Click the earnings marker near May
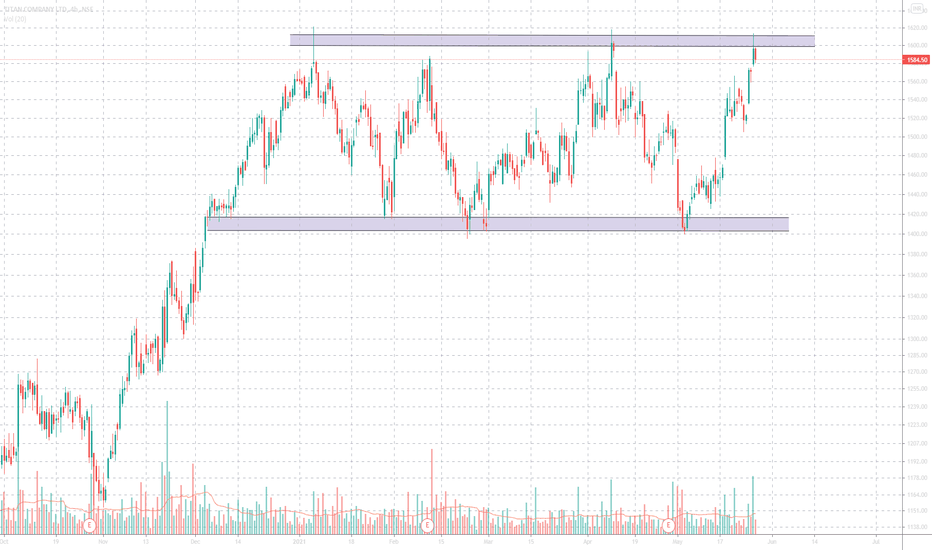This screenshot has height=550, width=932. 669,525
